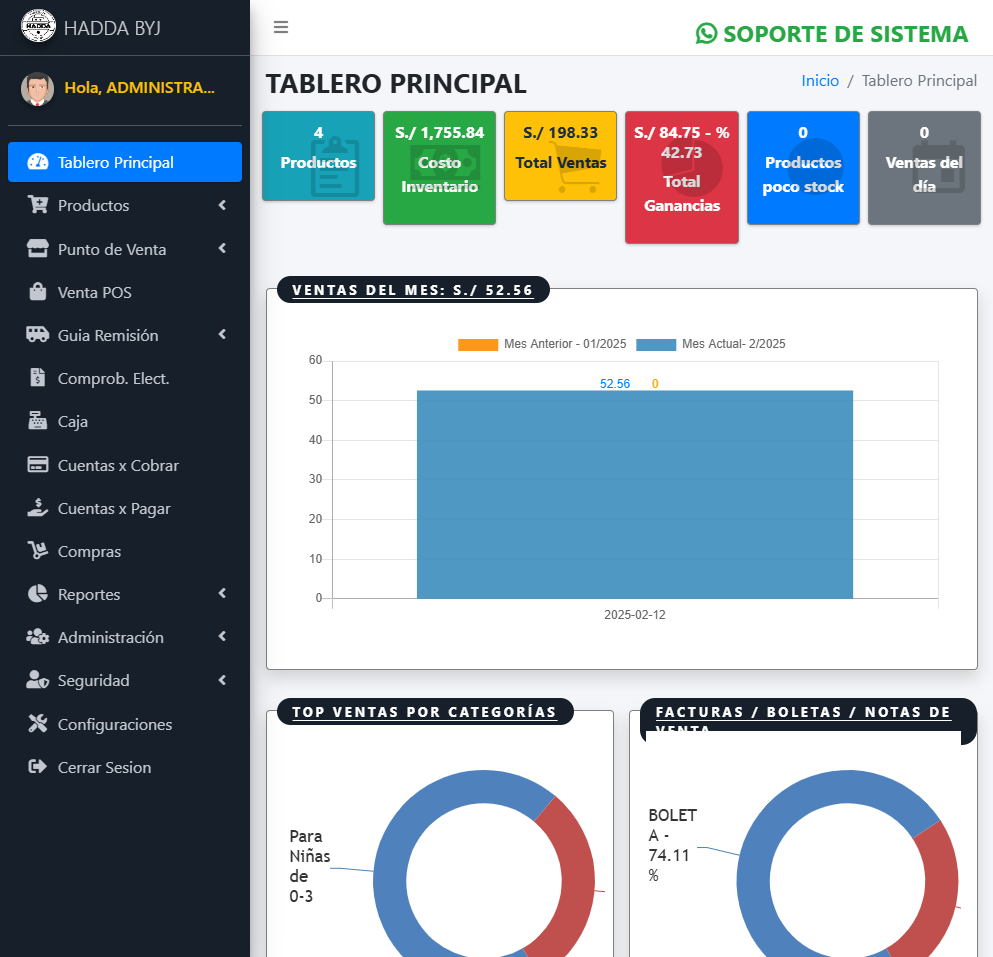Click the administrator avatar image
This screenshot has width=993, height=957.
click(x=37, y=89)
